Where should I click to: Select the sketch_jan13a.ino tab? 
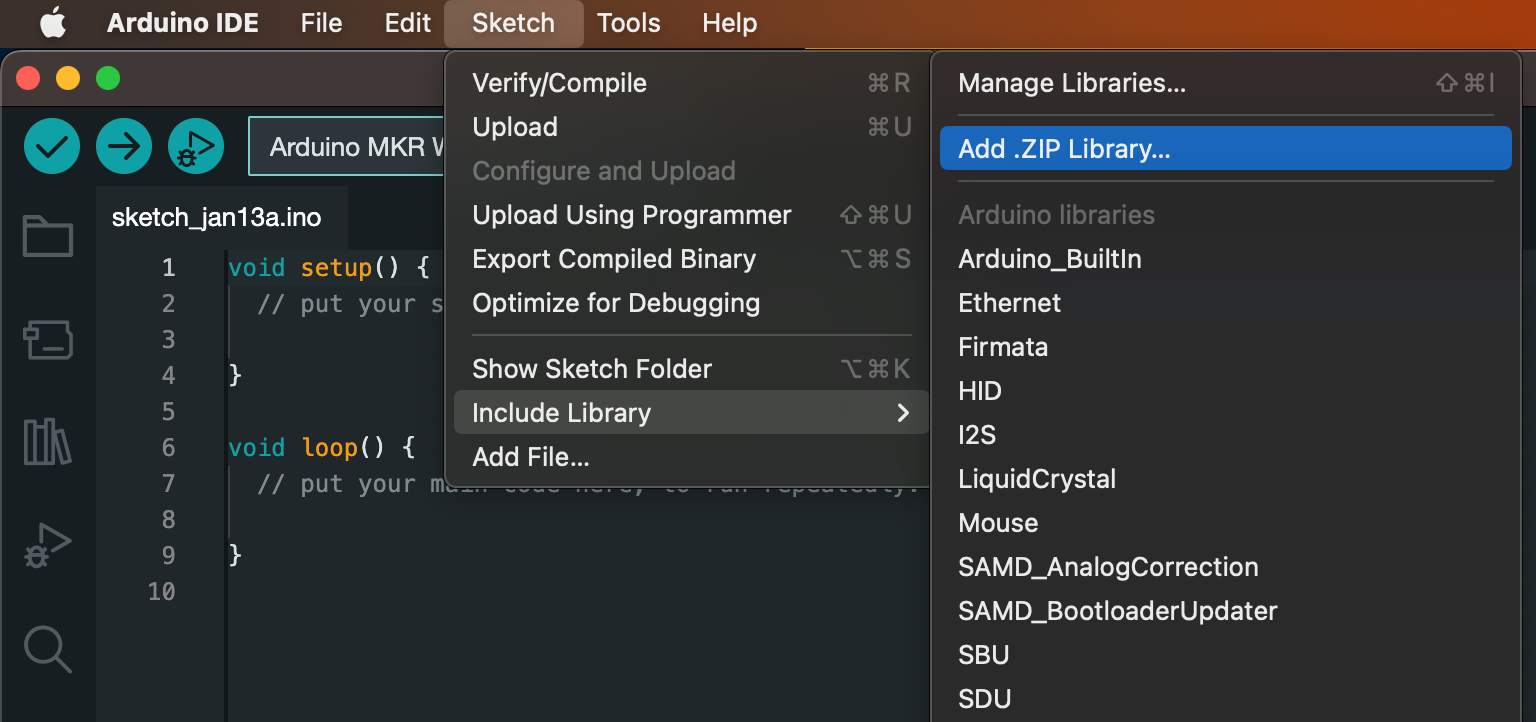(x=216, y=217)
